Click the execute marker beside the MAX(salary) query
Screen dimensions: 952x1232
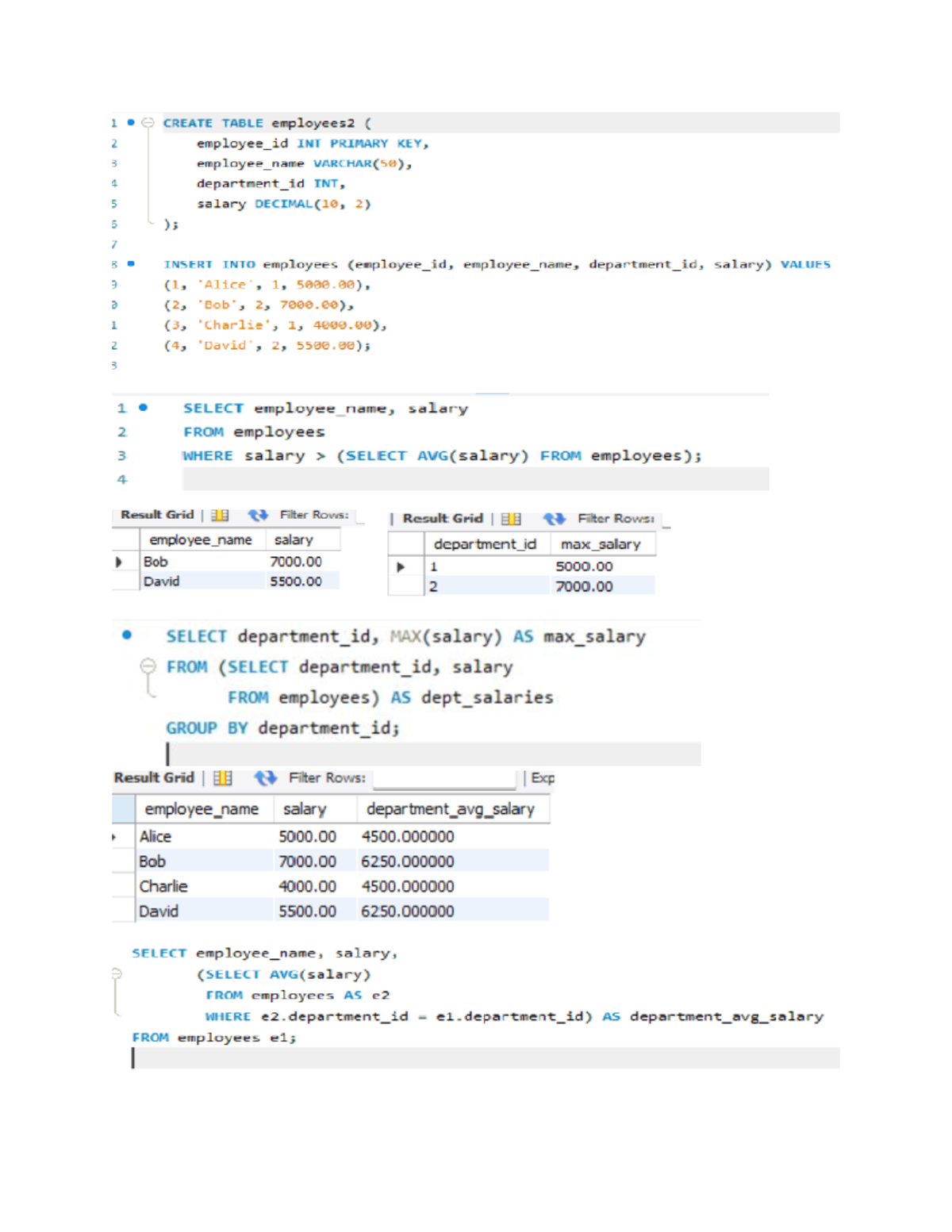[125, 635]
